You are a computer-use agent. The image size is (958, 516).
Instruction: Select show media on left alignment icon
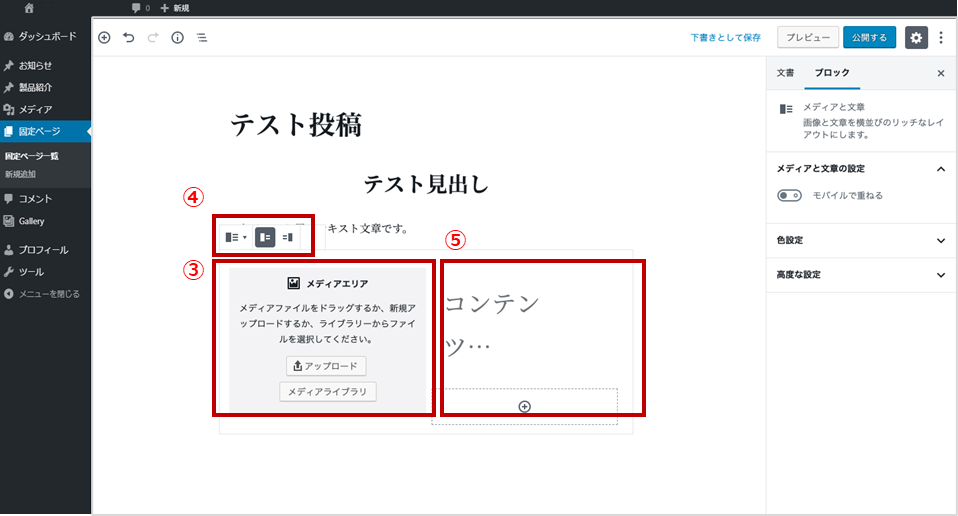tap(265, 237)
